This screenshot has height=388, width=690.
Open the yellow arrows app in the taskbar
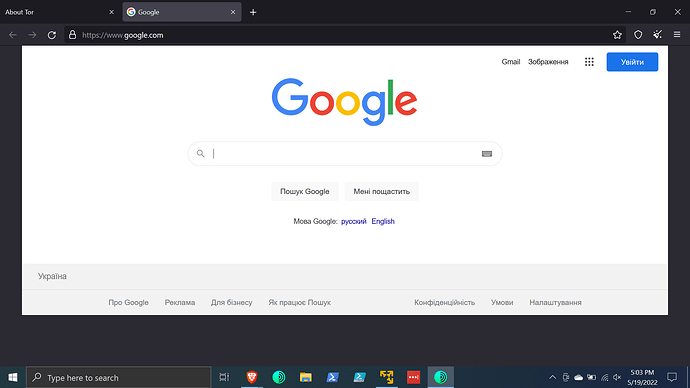(x=386, y=377)
